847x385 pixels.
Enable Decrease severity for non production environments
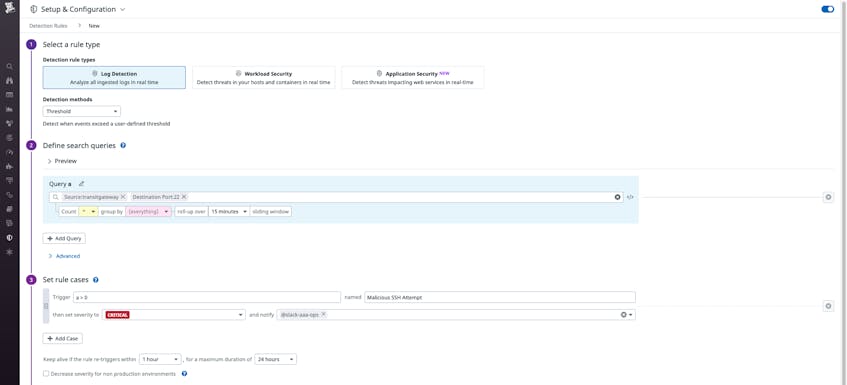click(46, 374)
